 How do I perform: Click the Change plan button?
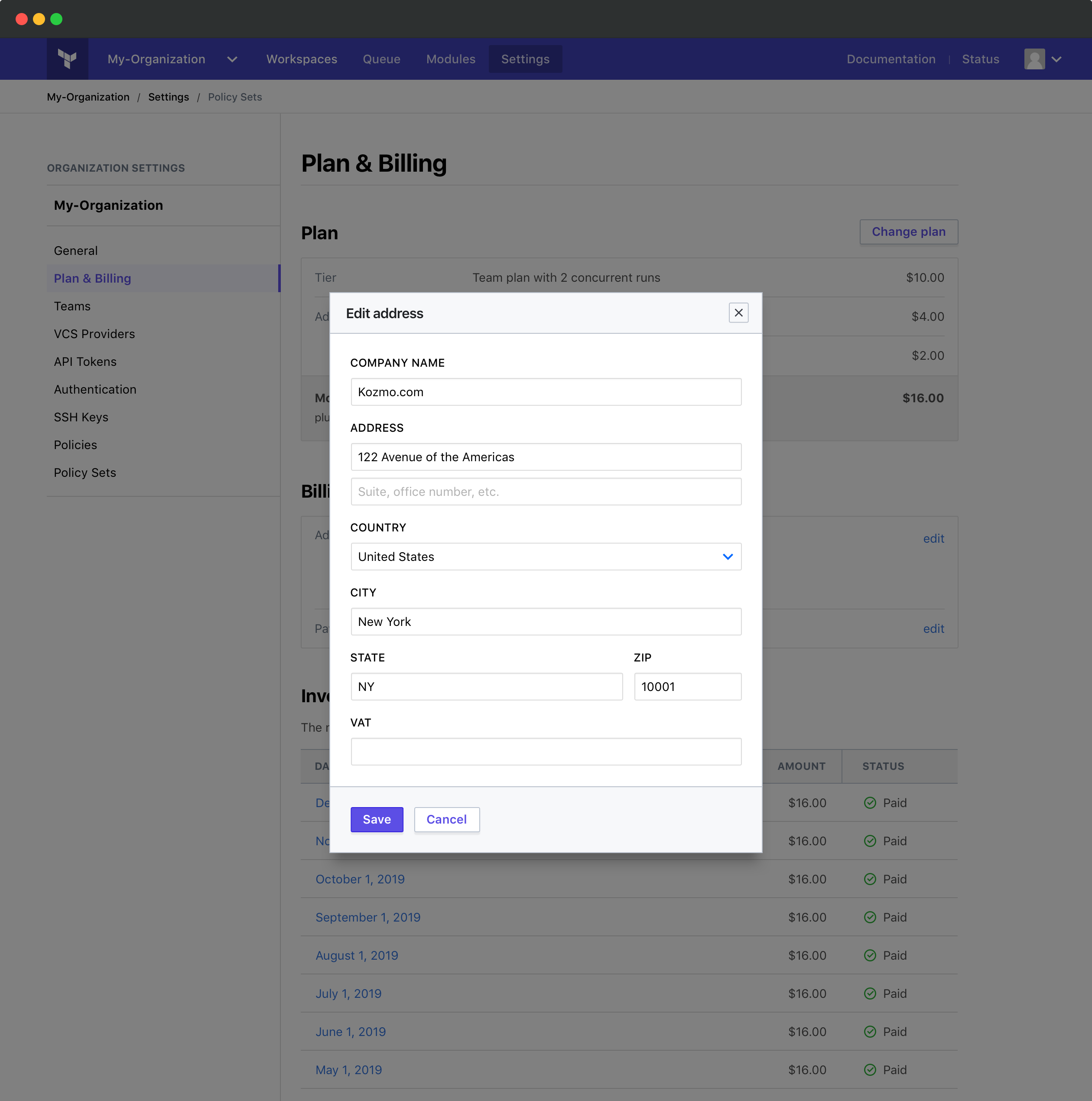click(909, 232)
